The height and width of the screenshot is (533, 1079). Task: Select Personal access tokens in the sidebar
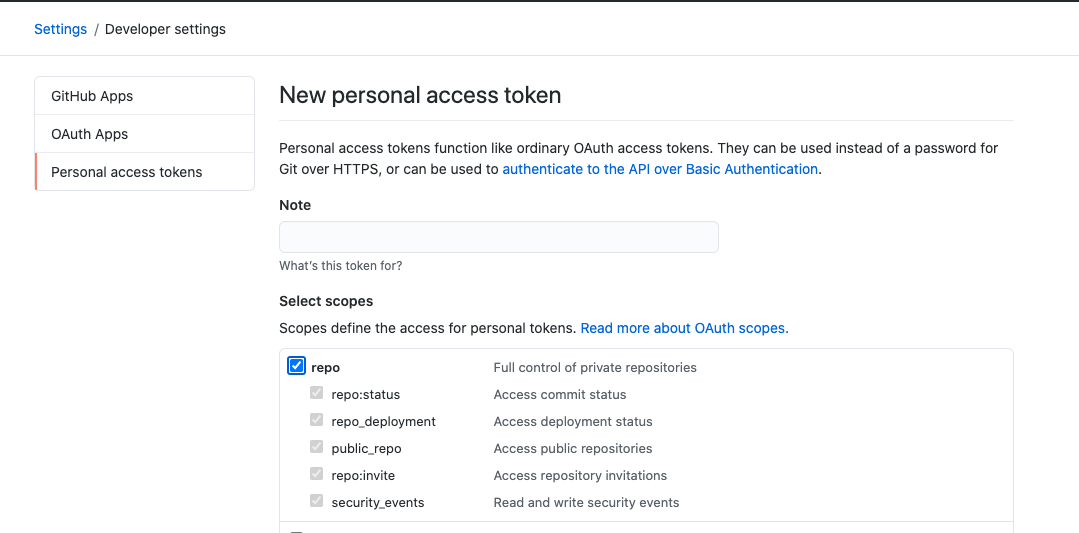click(127, 172)
